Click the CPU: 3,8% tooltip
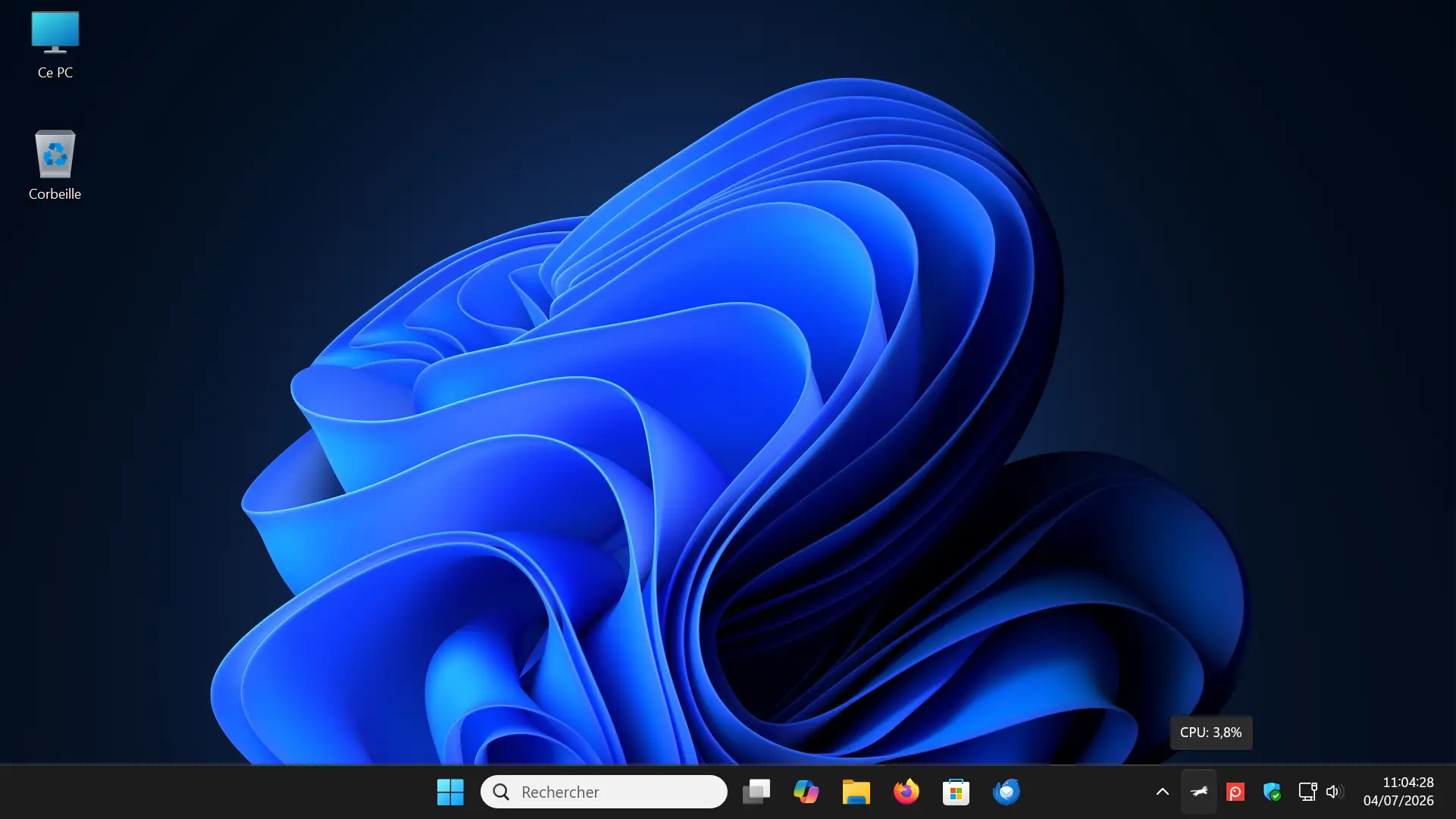Screen dimensions: 1456x819 pyautogui.click(x=1210, y=733)
